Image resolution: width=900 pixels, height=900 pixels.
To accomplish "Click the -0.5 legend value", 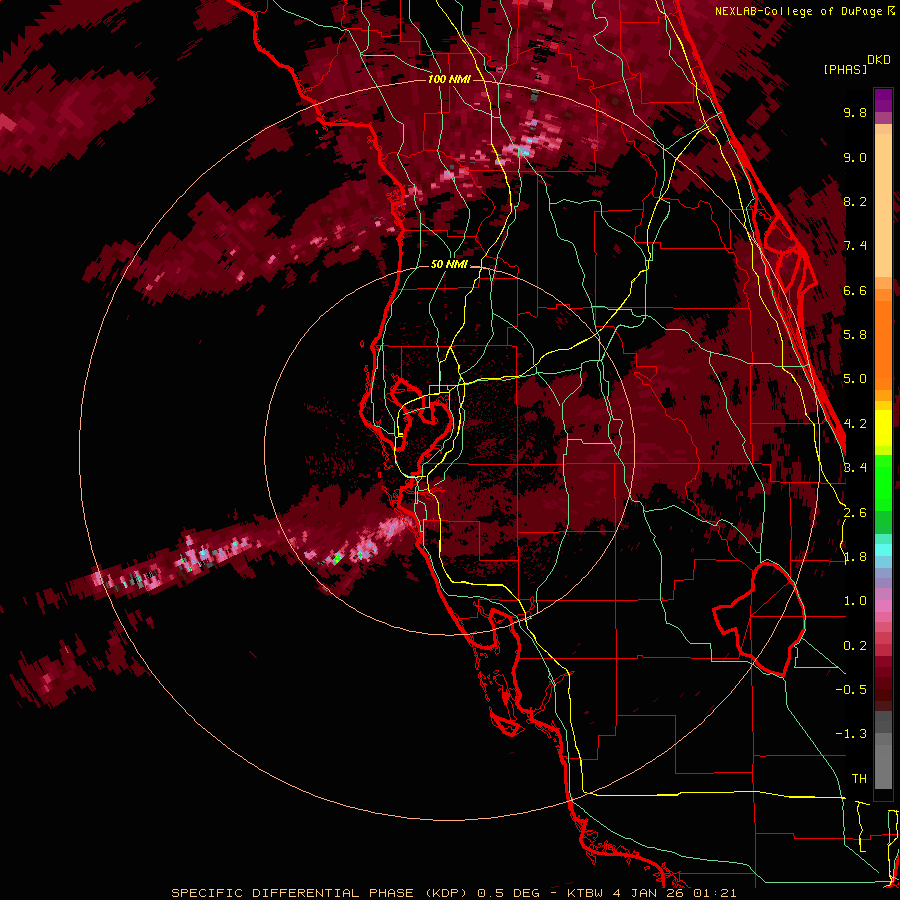I will click(x=851, y=690).
